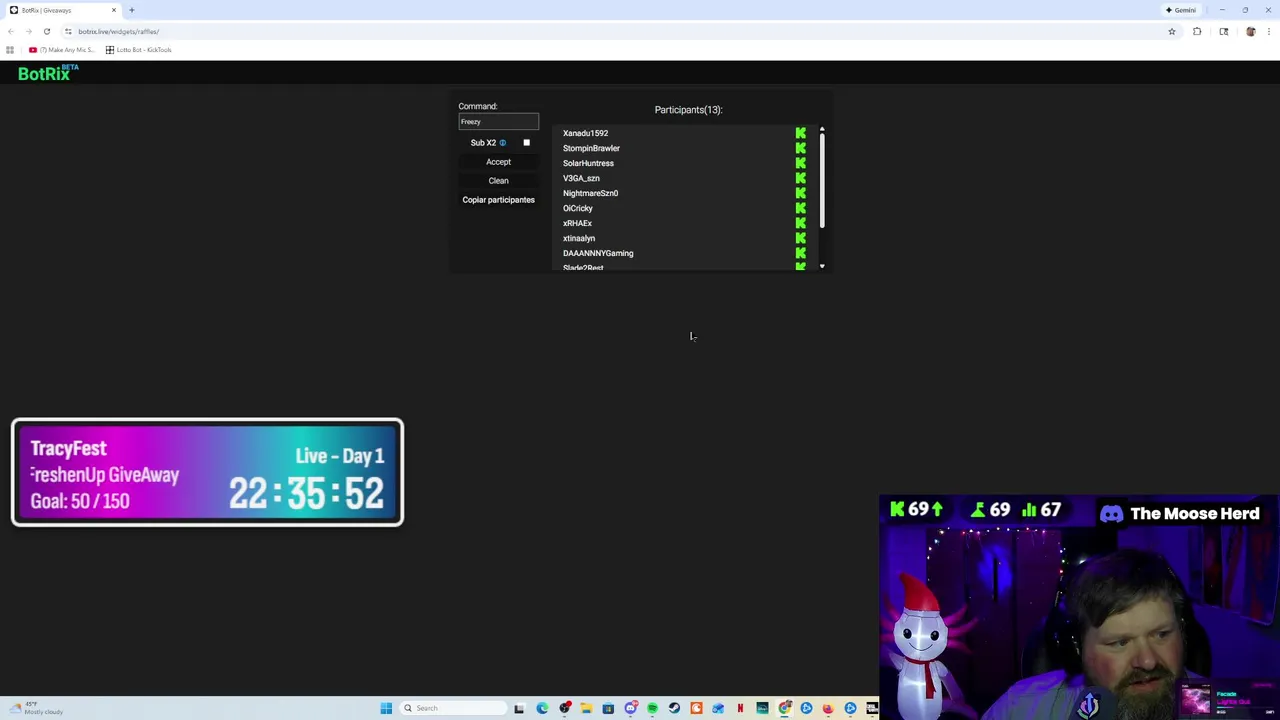Screen dimensions: 1280x720
Task: Open the Lotto Bot - KickTools bookmark
Action: click(x=139, y=50)
